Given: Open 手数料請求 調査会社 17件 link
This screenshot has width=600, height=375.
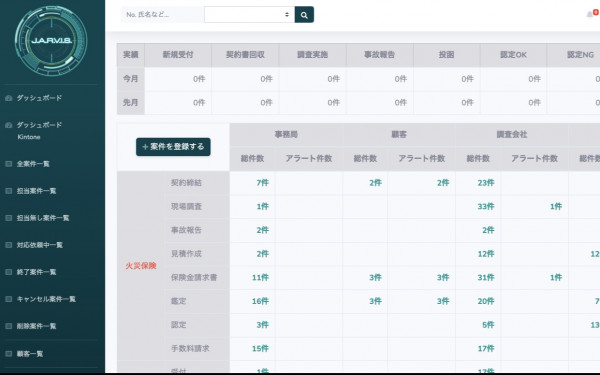Looking at the screenshot, I should click(486, 349).
